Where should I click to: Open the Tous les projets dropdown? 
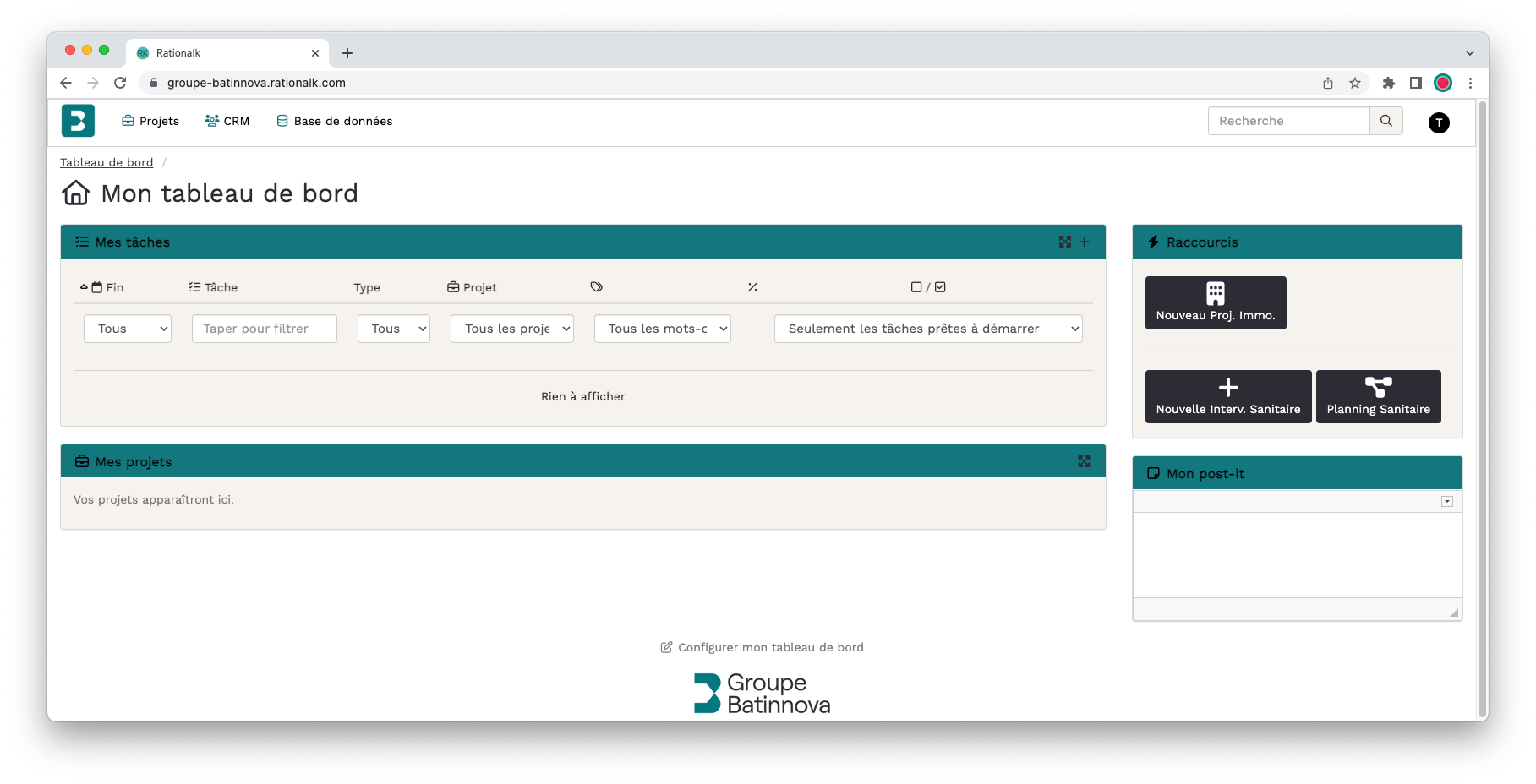[512, 329]
